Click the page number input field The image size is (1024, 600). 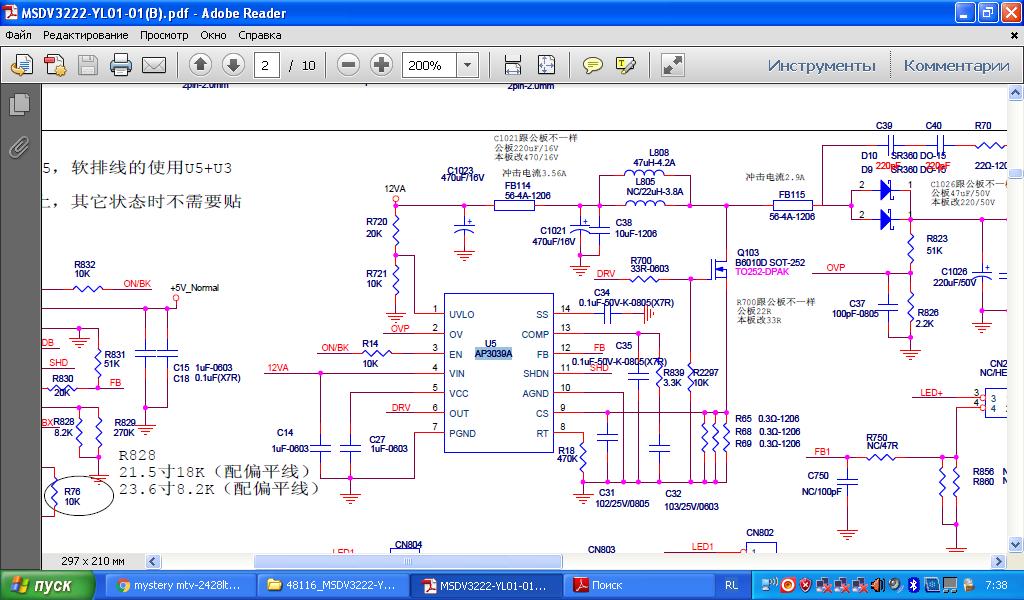pyautogui.click(x=267, y=65)
